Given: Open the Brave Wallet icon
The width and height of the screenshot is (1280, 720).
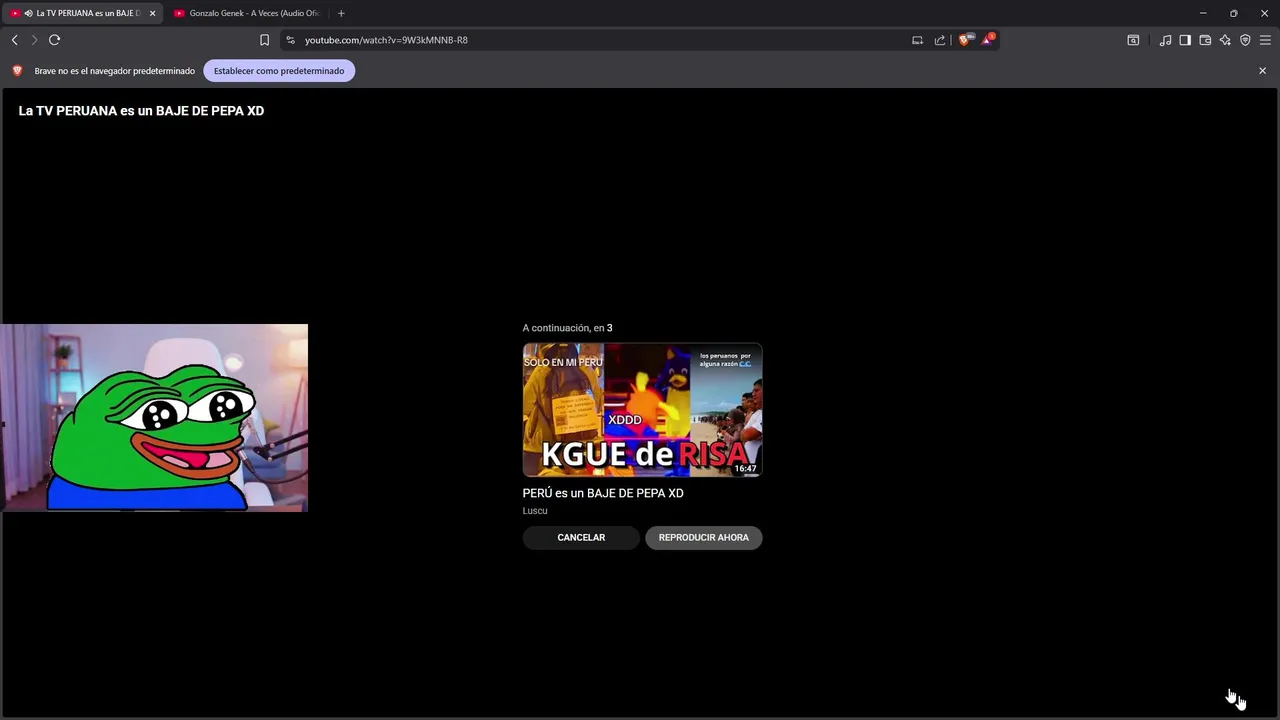Looking at the screenshot, I should (1205, 40).
